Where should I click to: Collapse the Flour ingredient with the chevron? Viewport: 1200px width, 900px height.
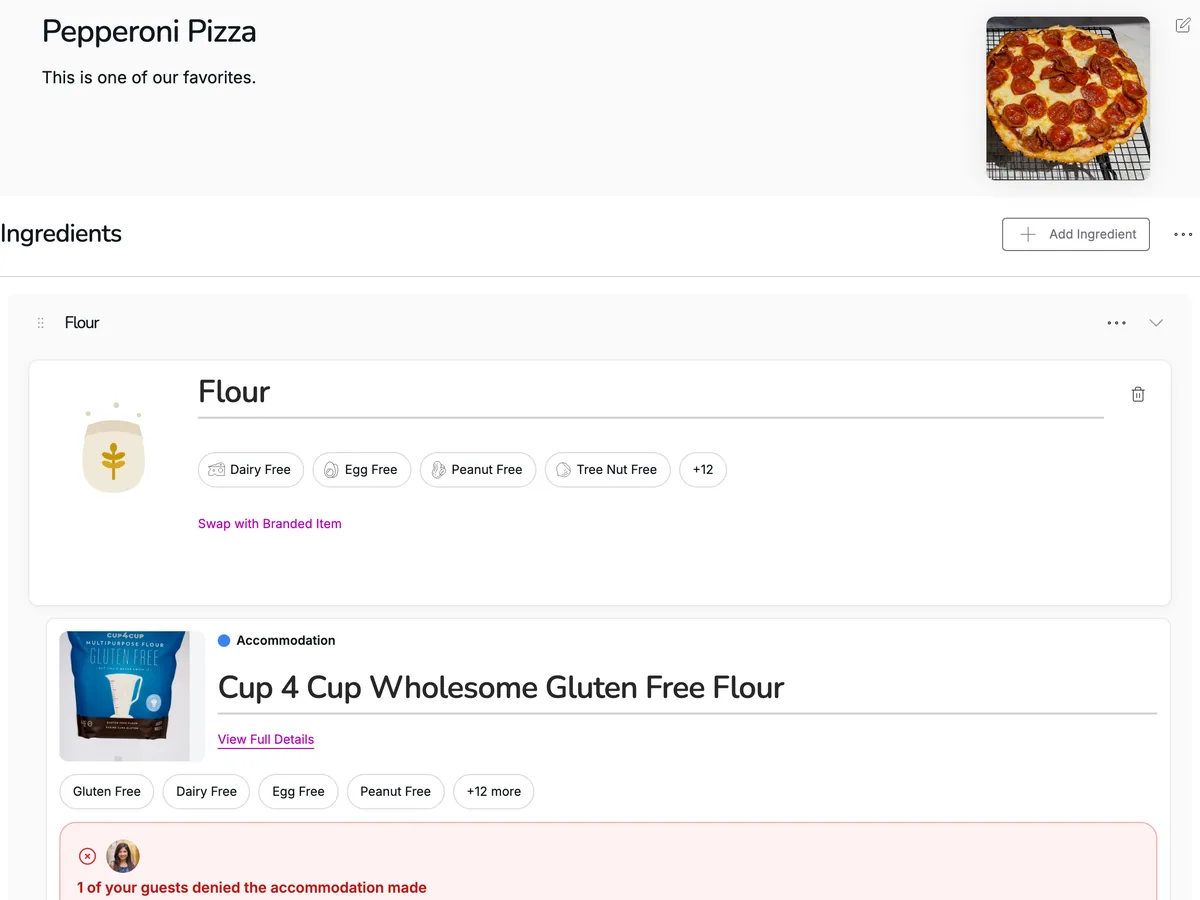pyautogui.click(x=1156, y=323)
